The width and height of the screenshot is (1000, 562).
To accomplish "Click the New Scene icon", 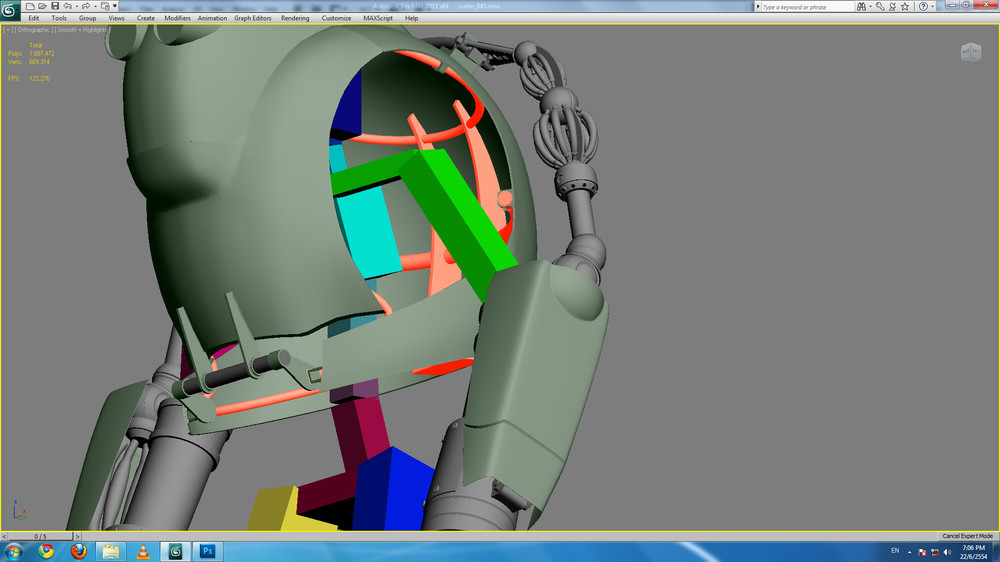I will pyautogui.click(x=30, y=6).
